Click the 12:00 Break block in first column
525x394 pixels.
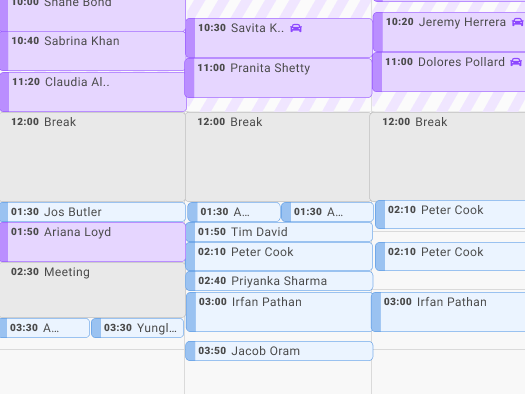(x=93, y=157)
